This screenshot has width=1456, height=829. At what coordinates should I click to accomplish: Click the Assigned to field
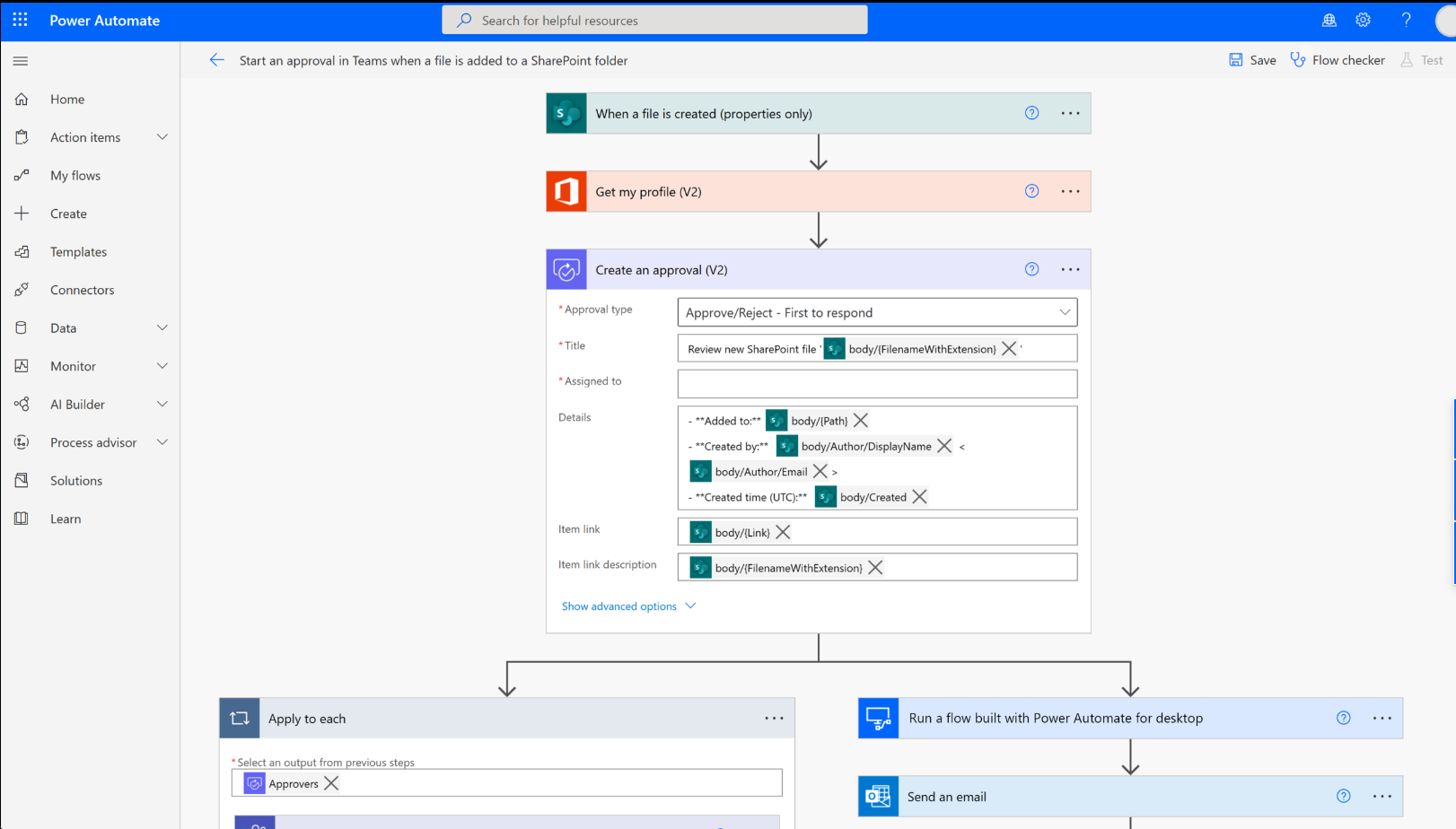[877, 384]
